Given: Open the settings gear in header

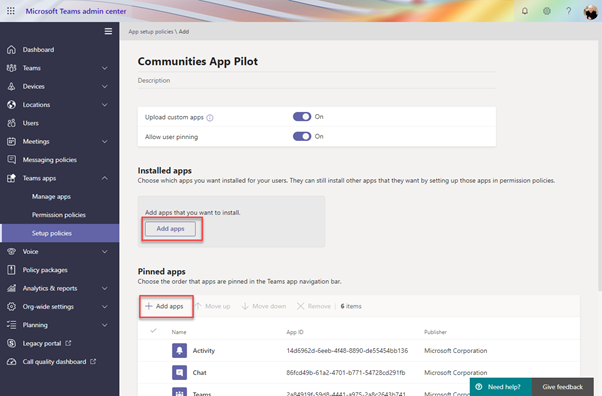Looking at the screenshot, I should pos(547,11).
